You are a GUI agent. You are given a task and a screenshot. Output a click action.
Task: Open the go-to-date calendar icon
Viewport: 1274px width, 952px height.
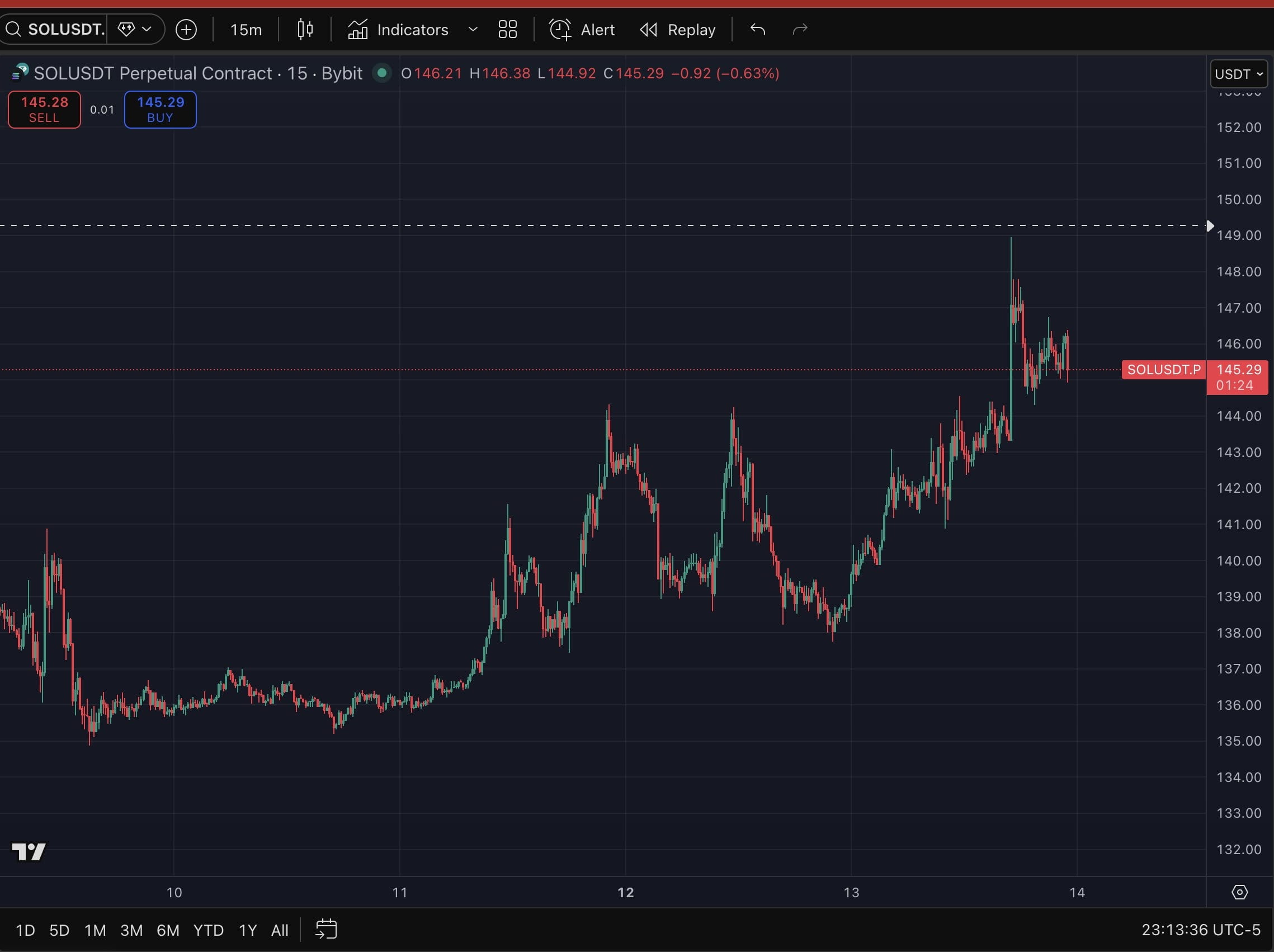coord(325,930)
